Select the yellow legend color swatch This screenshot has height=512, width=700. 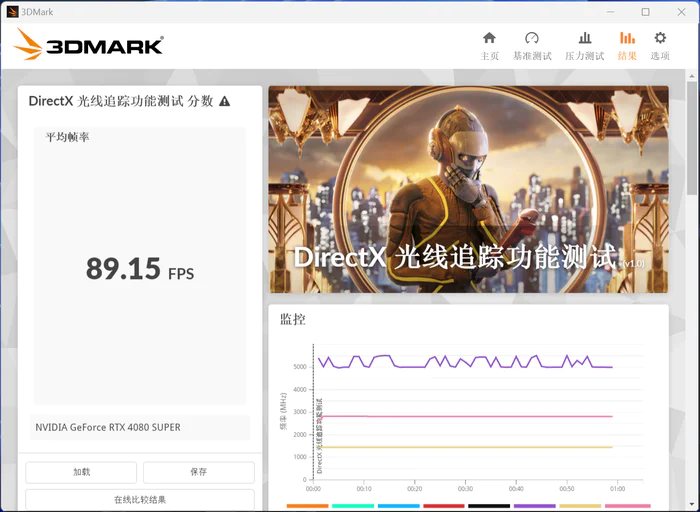click(x=580, y=506)
